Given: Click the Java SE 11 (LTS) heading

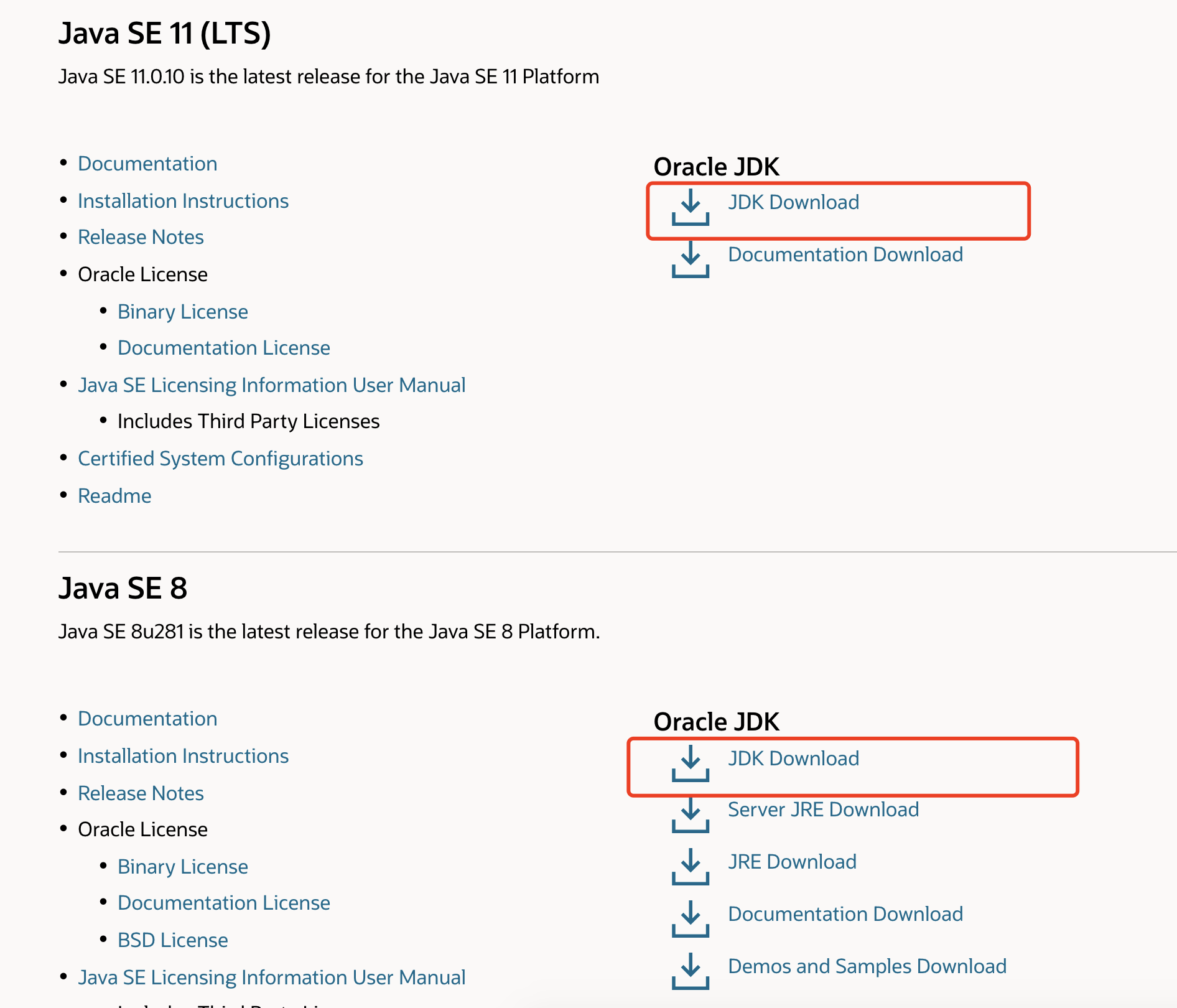Looking at the screenshot, I should (x=165, y=34).
